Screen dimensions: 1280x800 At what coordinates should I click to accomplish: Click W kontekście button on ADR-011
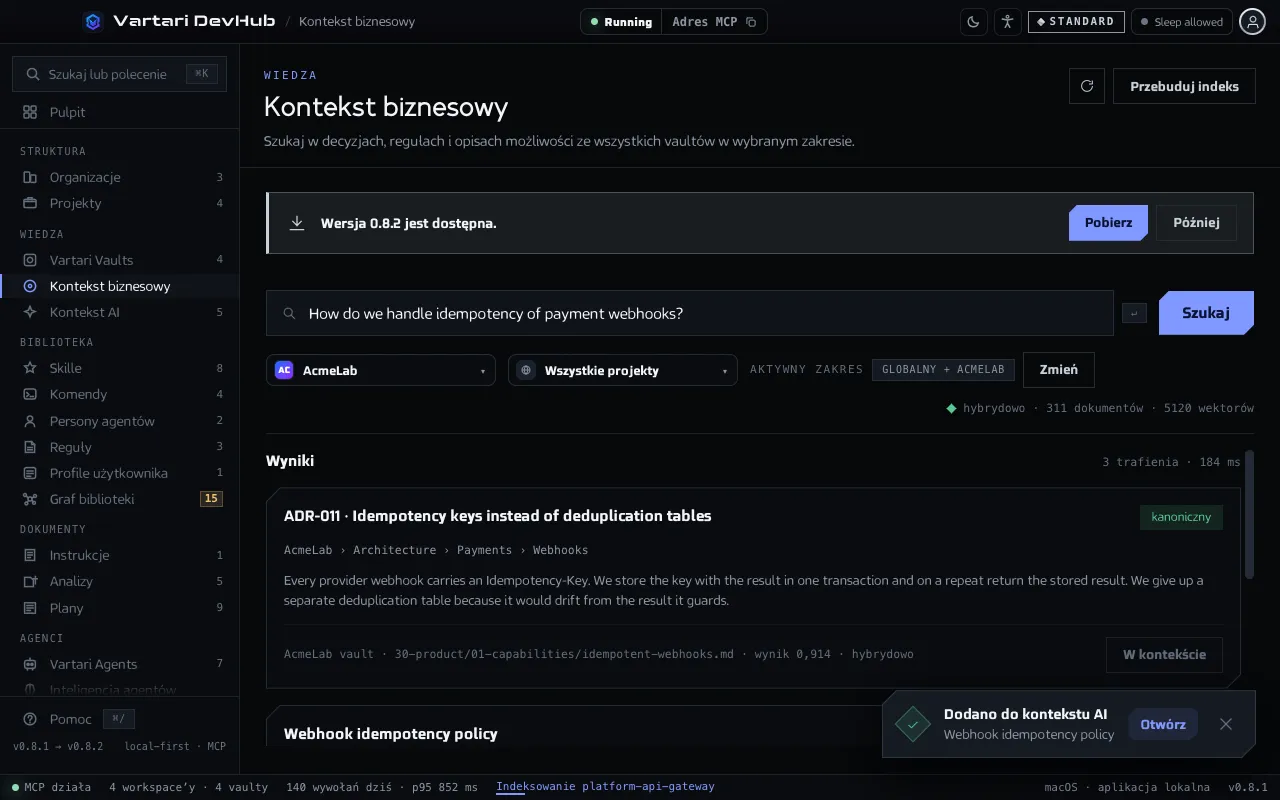pos(1164,655)
